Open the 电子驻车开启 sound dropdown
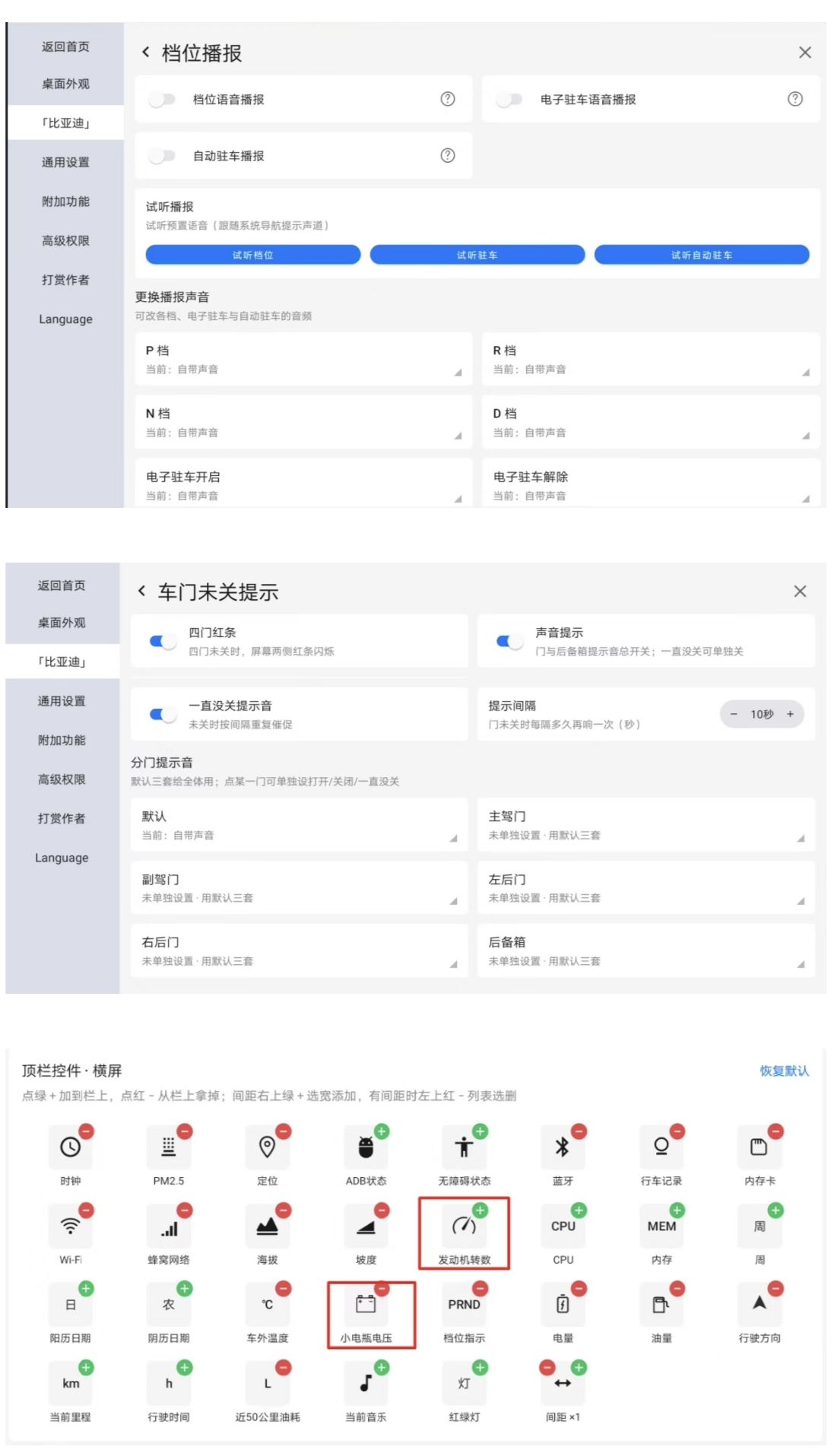The image size is (840, 1456). pyautogui.click(x=303, y=484)
